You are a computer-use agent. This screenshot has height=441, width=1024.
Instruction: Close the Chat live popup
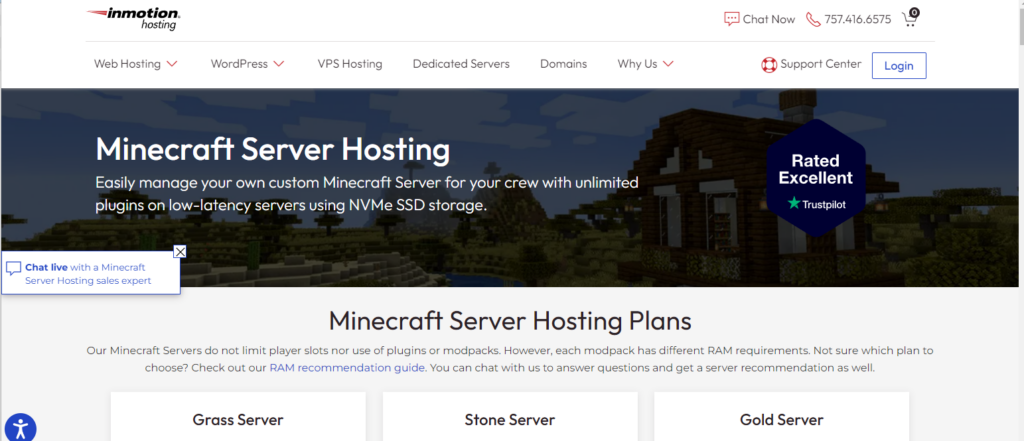click(x=180, y=252)
